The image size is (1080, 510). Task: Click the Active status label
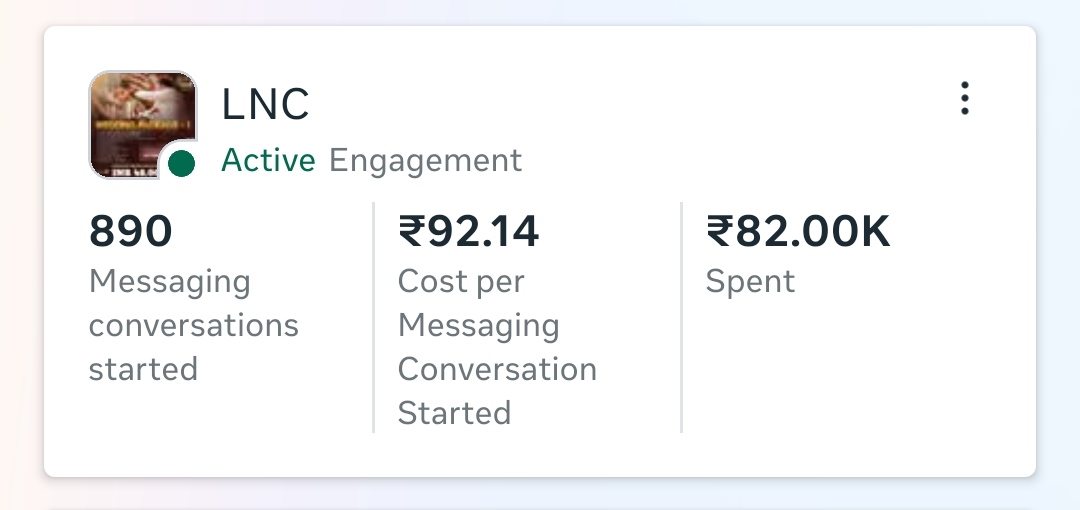pyautogui.click(x=268, y=161)
